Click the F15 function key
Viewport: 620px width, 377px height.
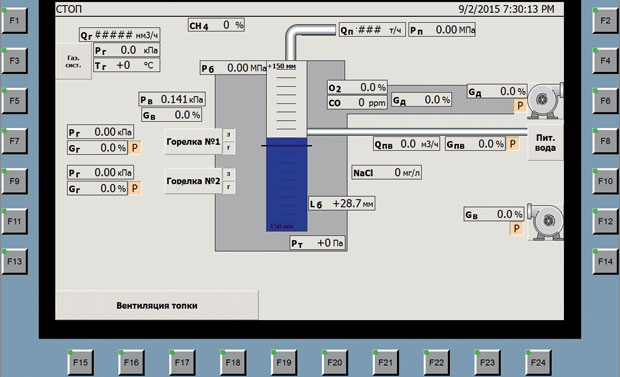pos(81,362)
